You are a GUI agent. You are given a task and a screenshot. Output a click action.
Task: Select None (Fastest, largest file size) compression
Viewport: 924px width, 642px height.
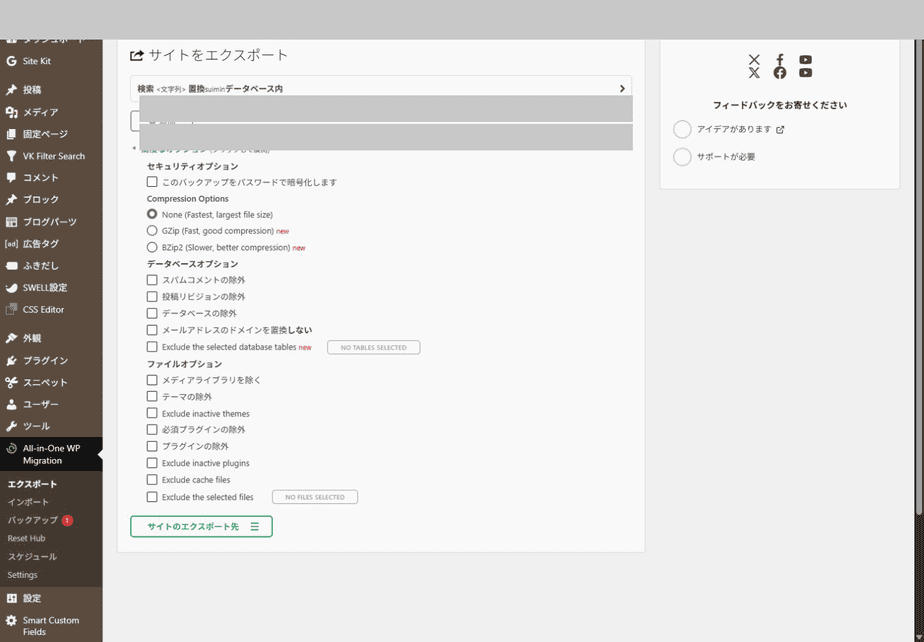152,214
